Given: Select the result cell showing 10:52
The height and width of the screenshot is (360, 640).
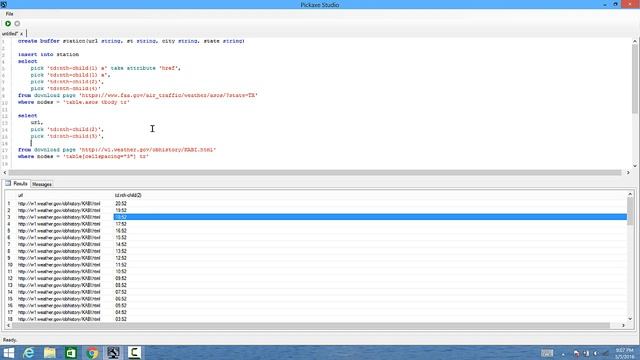Looking at the screenshot, I should tap(370, 271).
